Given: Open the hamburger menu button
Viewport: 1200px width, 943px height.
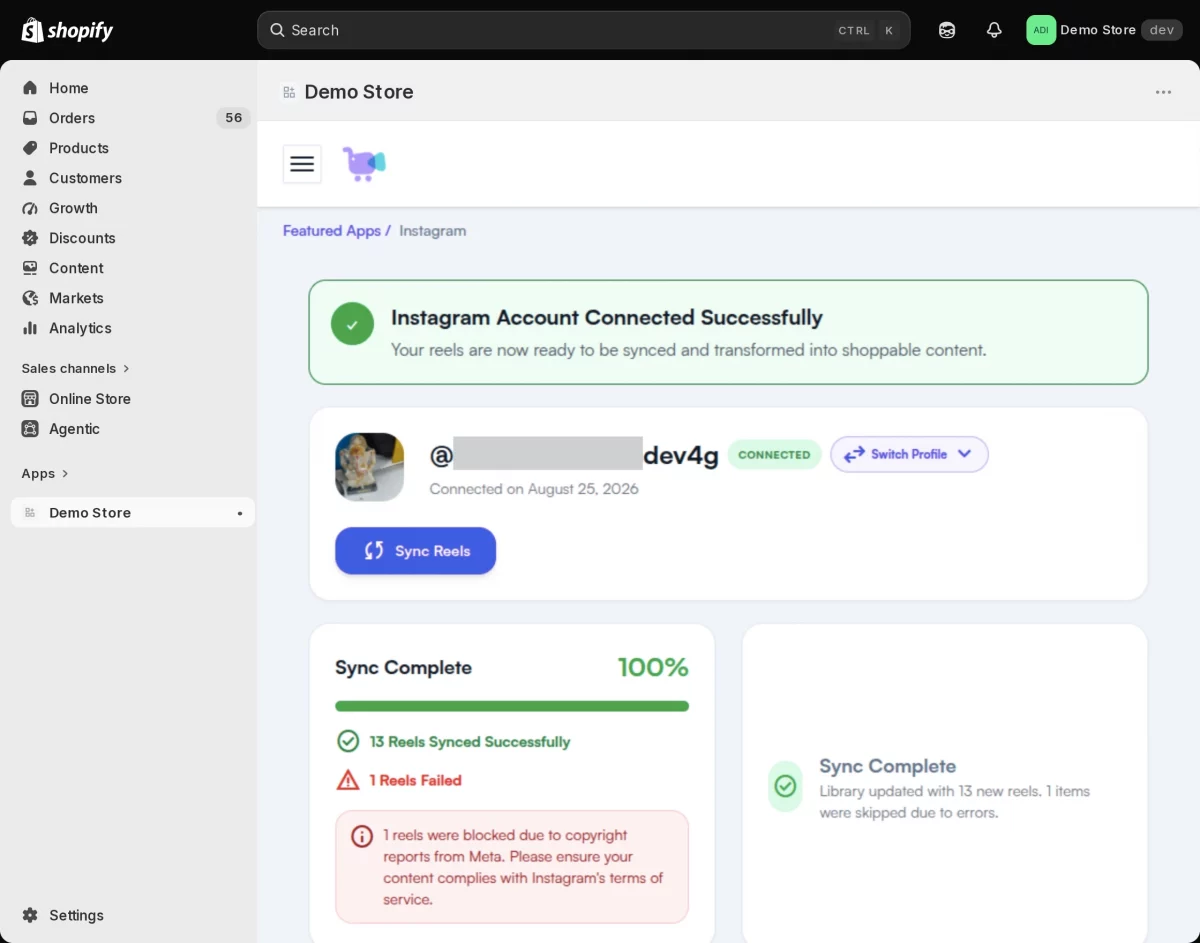Looking at the screenshot, I should pyautogui.click(x=302, y=164).
